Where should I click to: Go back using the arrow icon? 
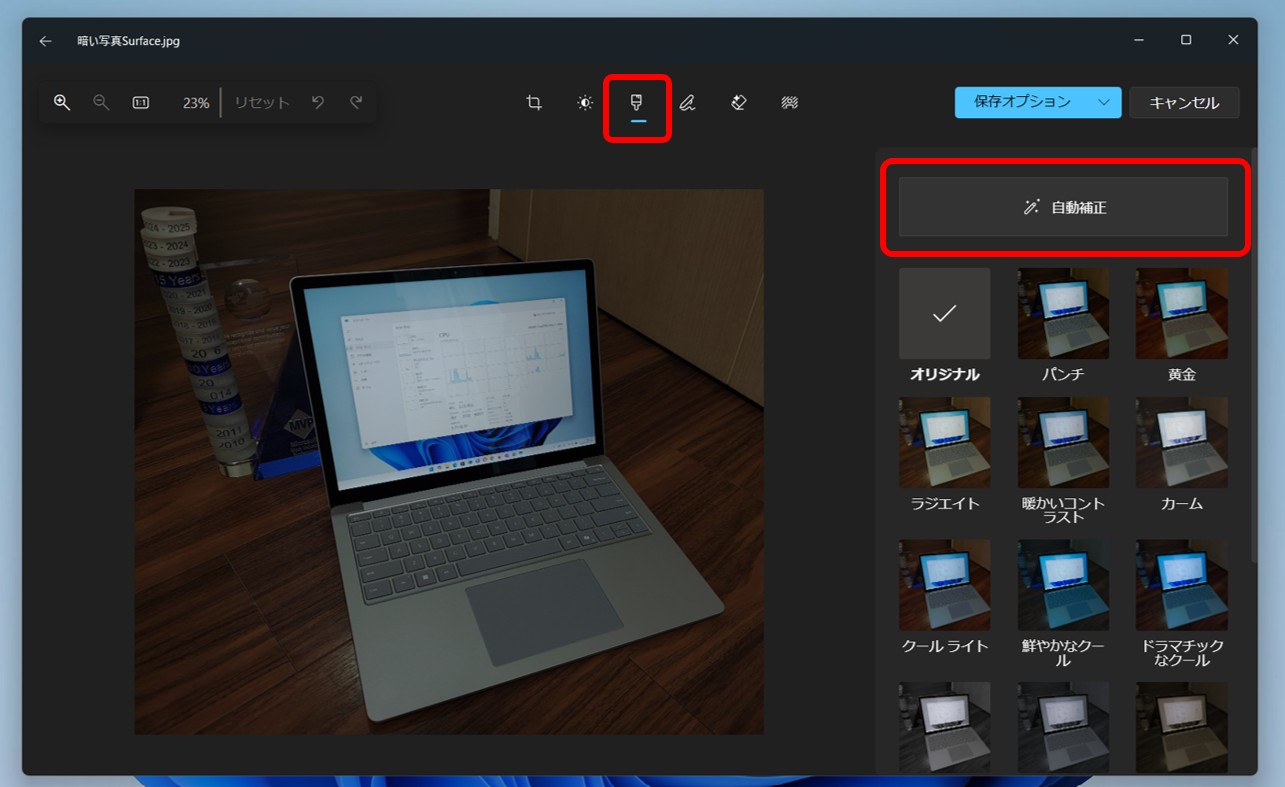click(x=45, y=41)
